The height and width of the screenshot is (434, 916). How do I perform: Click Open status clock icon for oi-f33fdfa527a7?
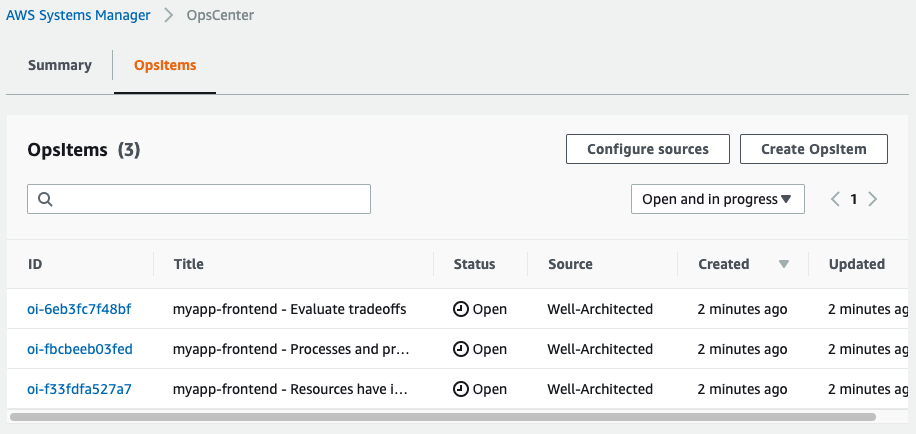click(461, 389)
